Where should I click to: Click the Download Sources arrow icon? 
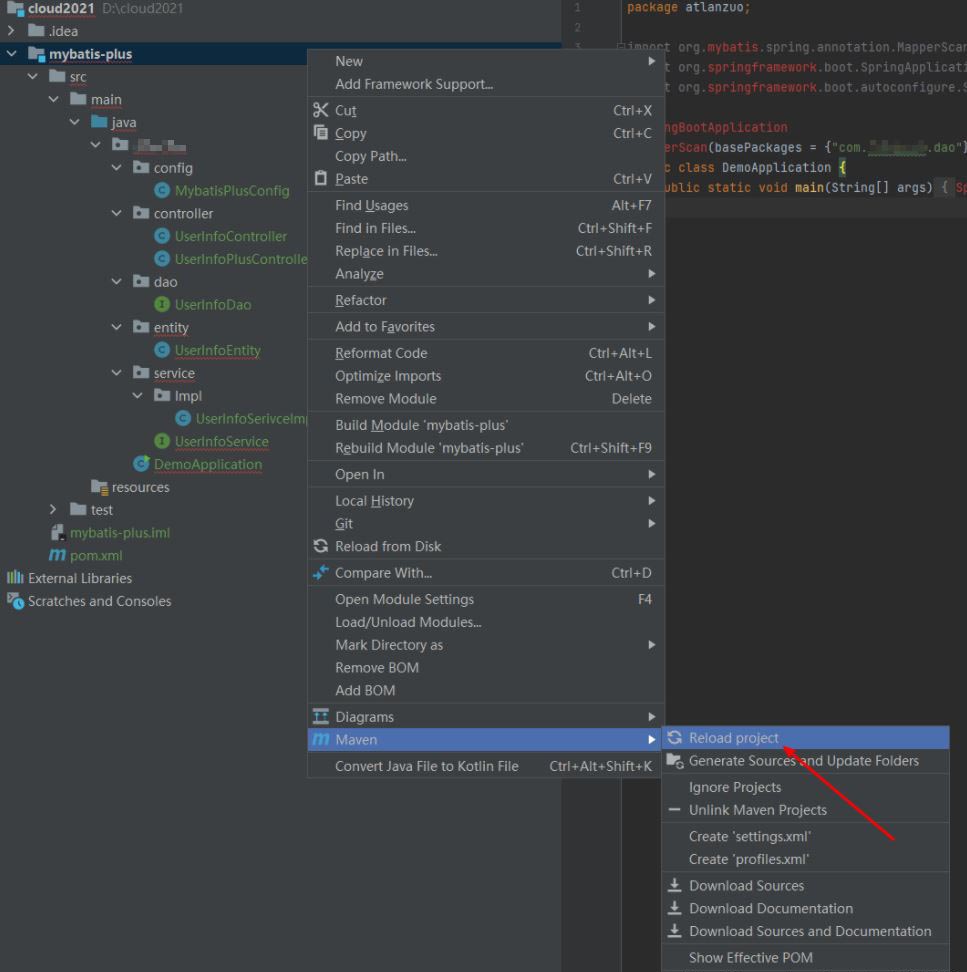click(675, 886)
